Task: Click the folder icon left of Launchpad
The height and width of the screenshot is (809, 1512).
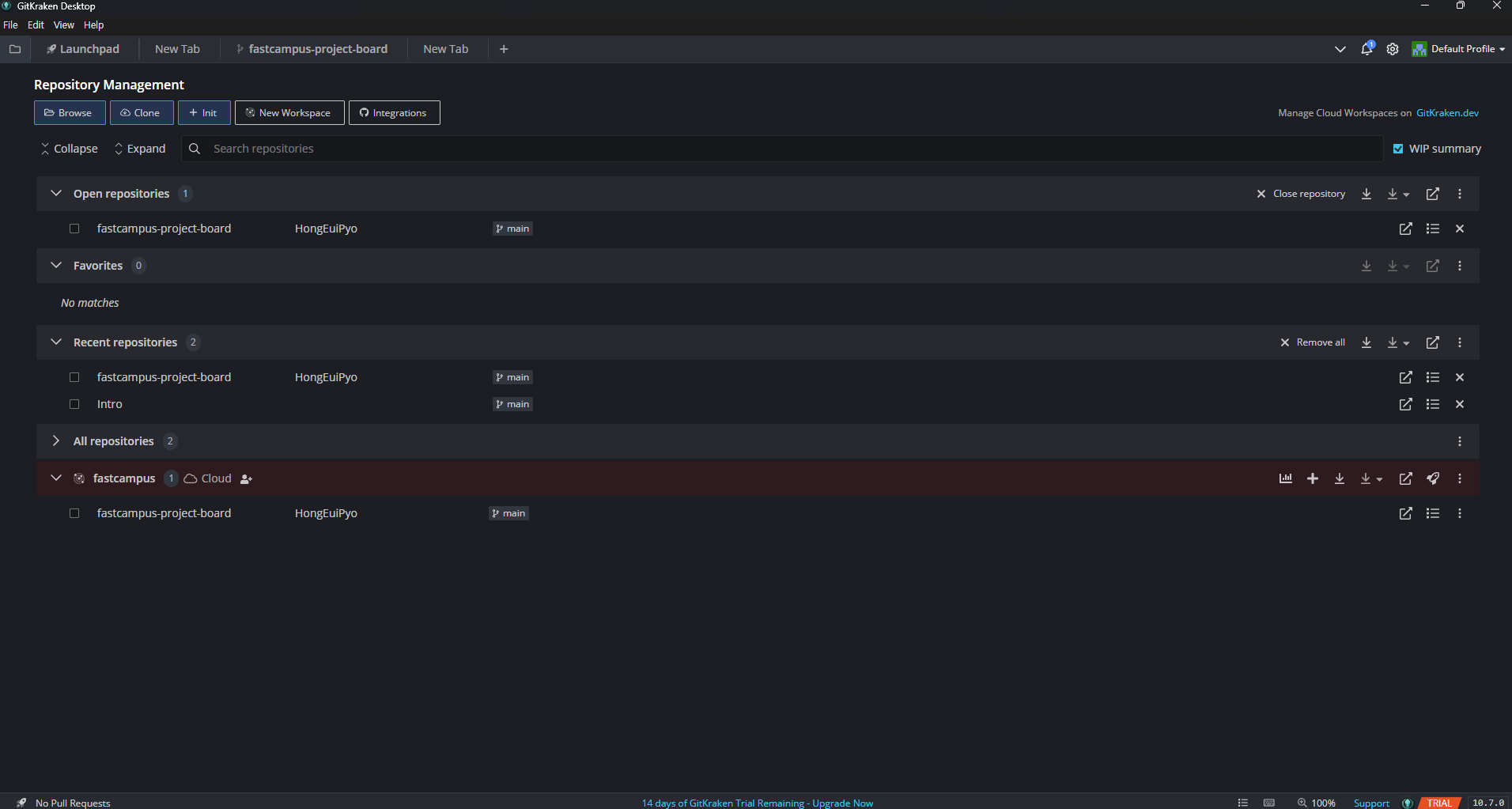Action: pos(15,49)
